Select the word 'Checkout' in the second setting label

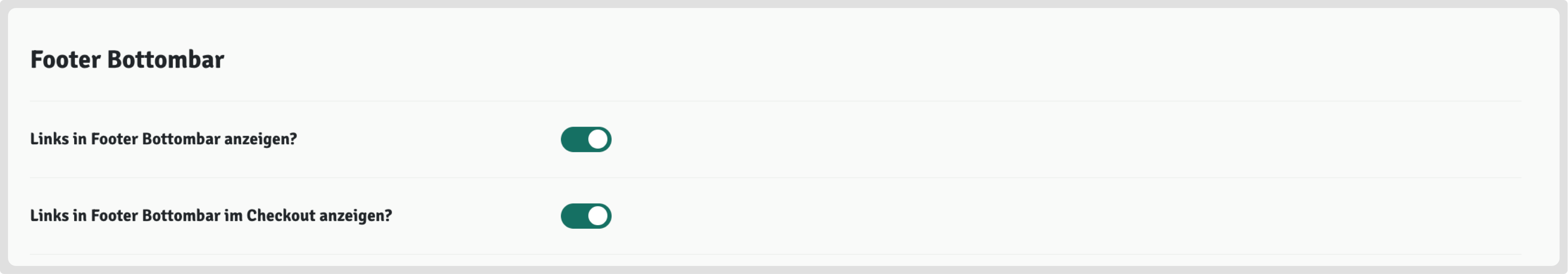(281, 216)
